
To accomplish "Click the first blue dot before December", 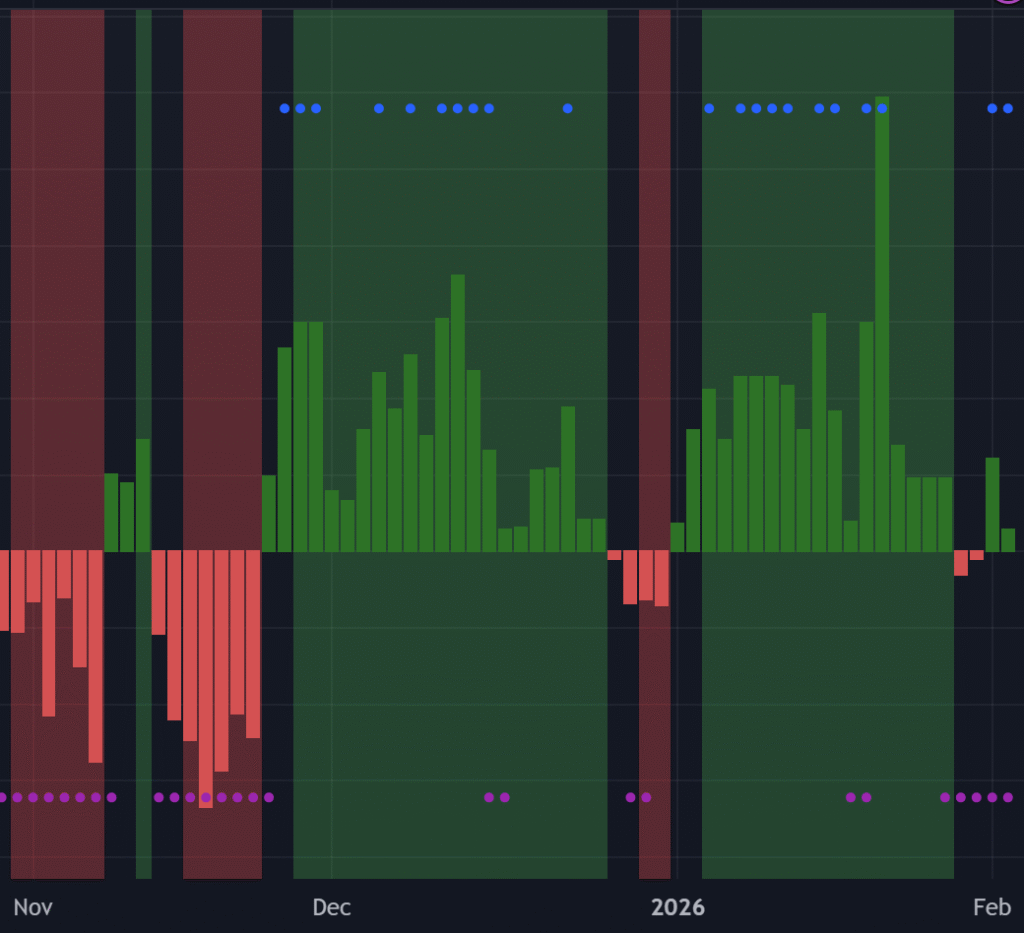I will coord(285,108).
